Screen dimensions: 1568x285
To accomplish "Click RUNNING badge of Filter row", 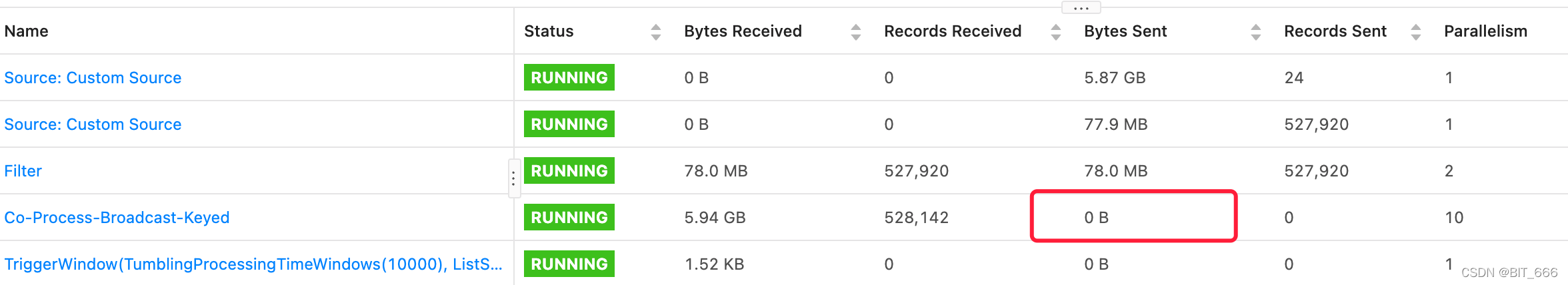I will pos(569,171).
